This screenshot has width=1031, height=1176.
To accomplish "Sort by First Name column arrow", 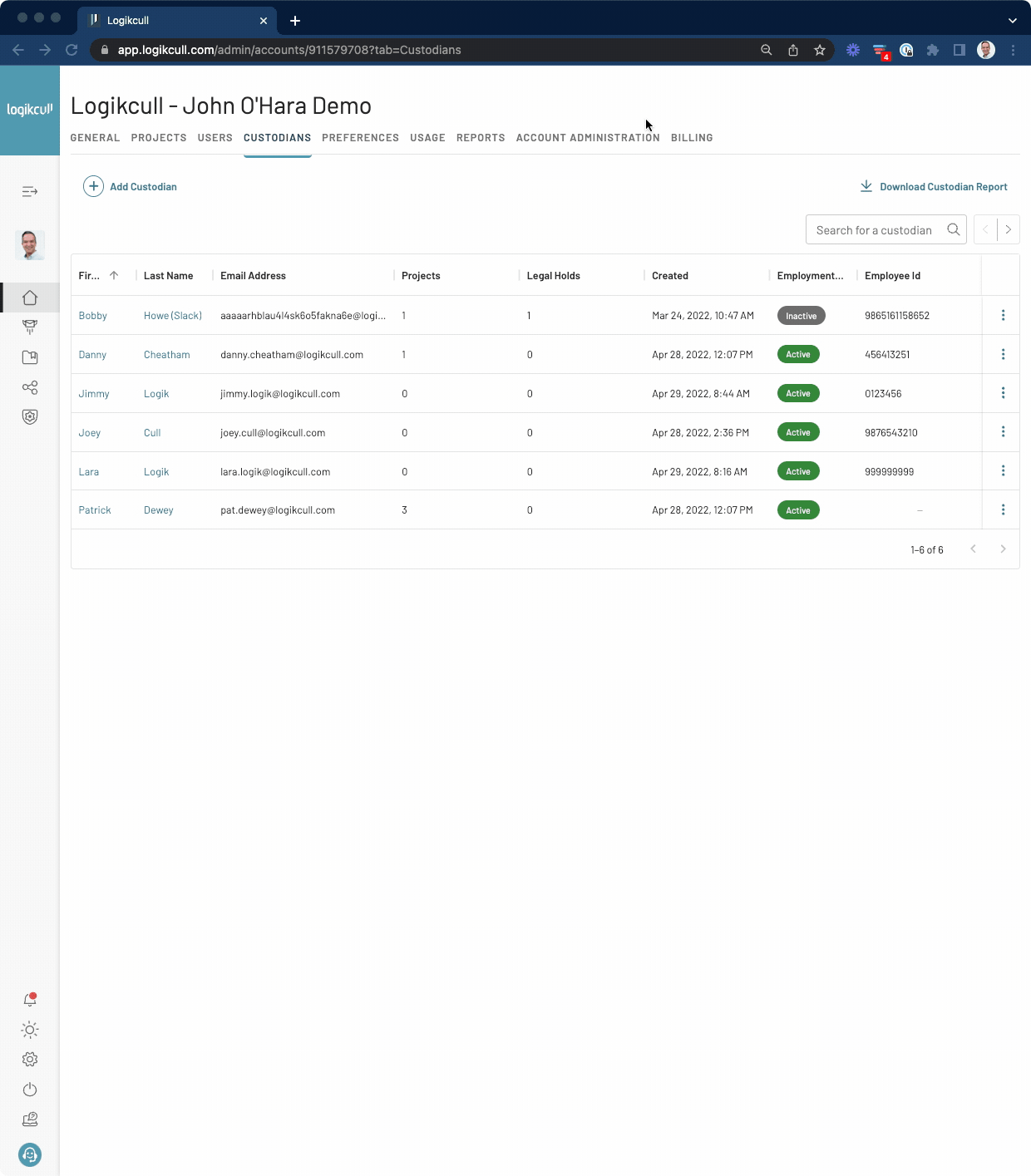I will coord(114,275).
